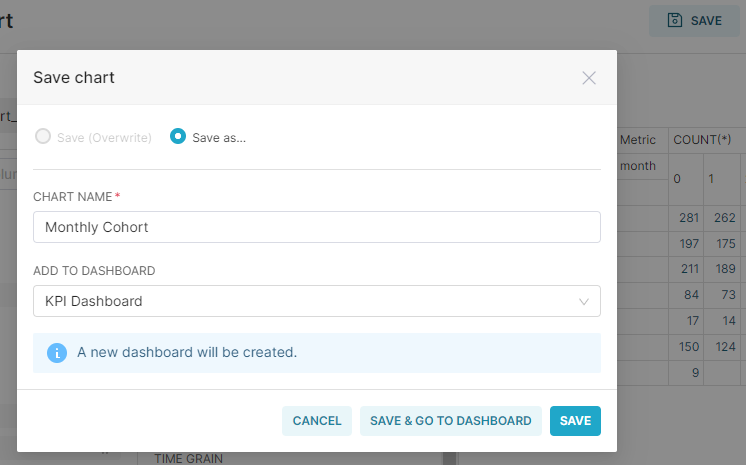Click the Chart Name input field
The height and width of the screenshot is (465, 746).
point(317,227)
